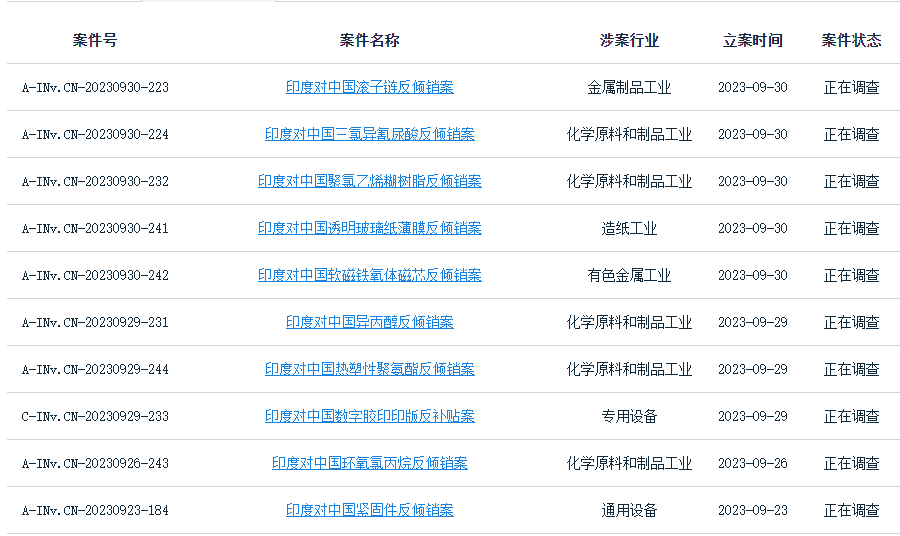The image size is (900, 536).
Task: Click the 印度对中国聚氯乙烯糊树脂反倾销案 case link
Action: pos(369,181)
